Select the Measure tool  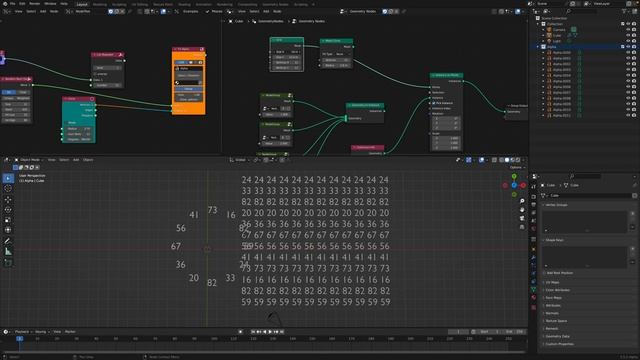pos(8,251)
